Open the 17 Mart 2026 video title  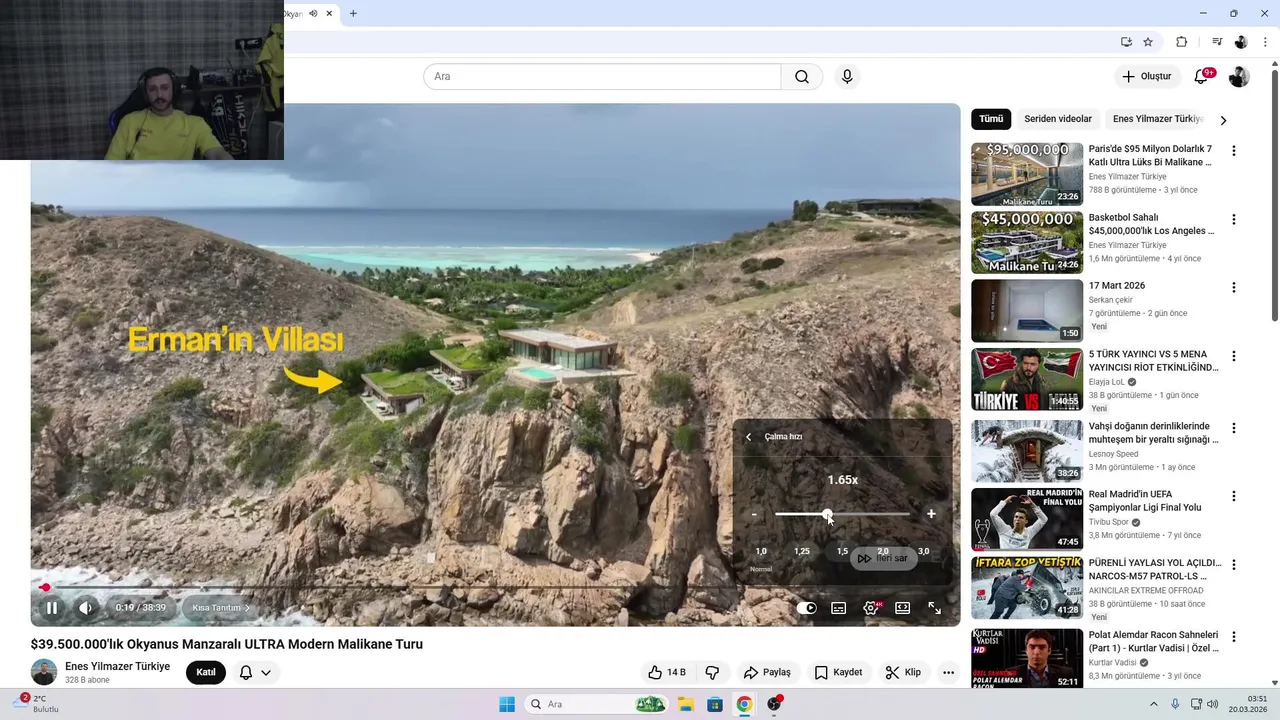1117,286
